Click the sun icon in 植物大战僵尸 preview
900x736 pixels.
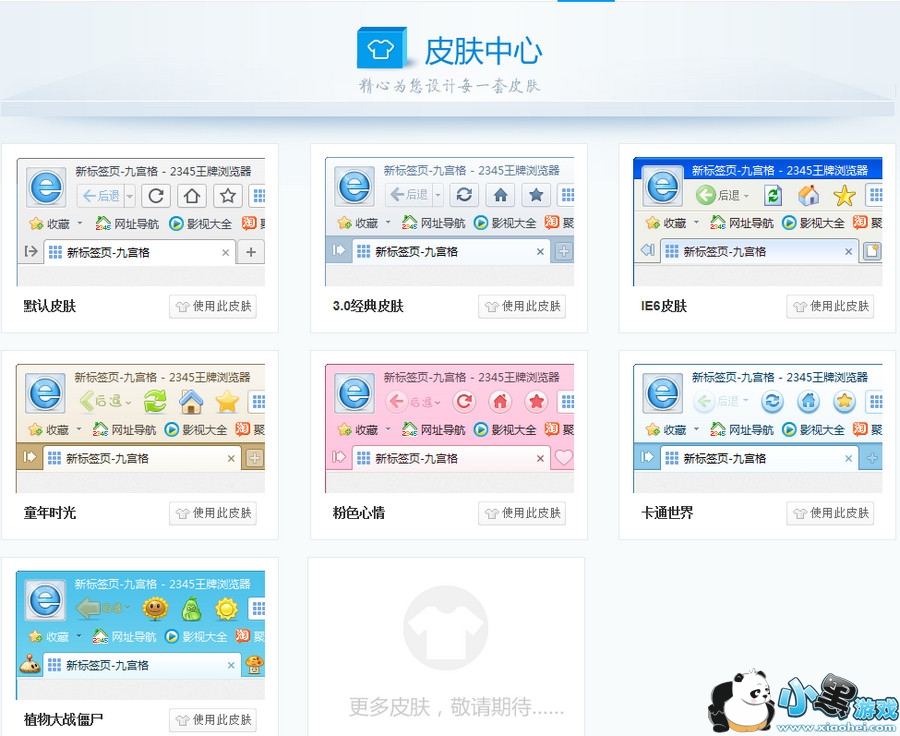coord(227,609)
